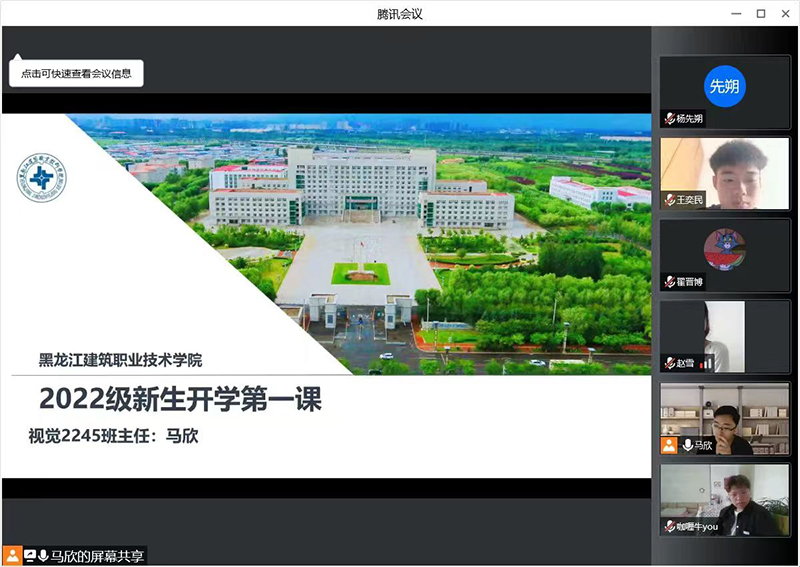Minimize the 腾讯会议 window
This screenshot has width=800, height=567.
click(x=736, y=14)
